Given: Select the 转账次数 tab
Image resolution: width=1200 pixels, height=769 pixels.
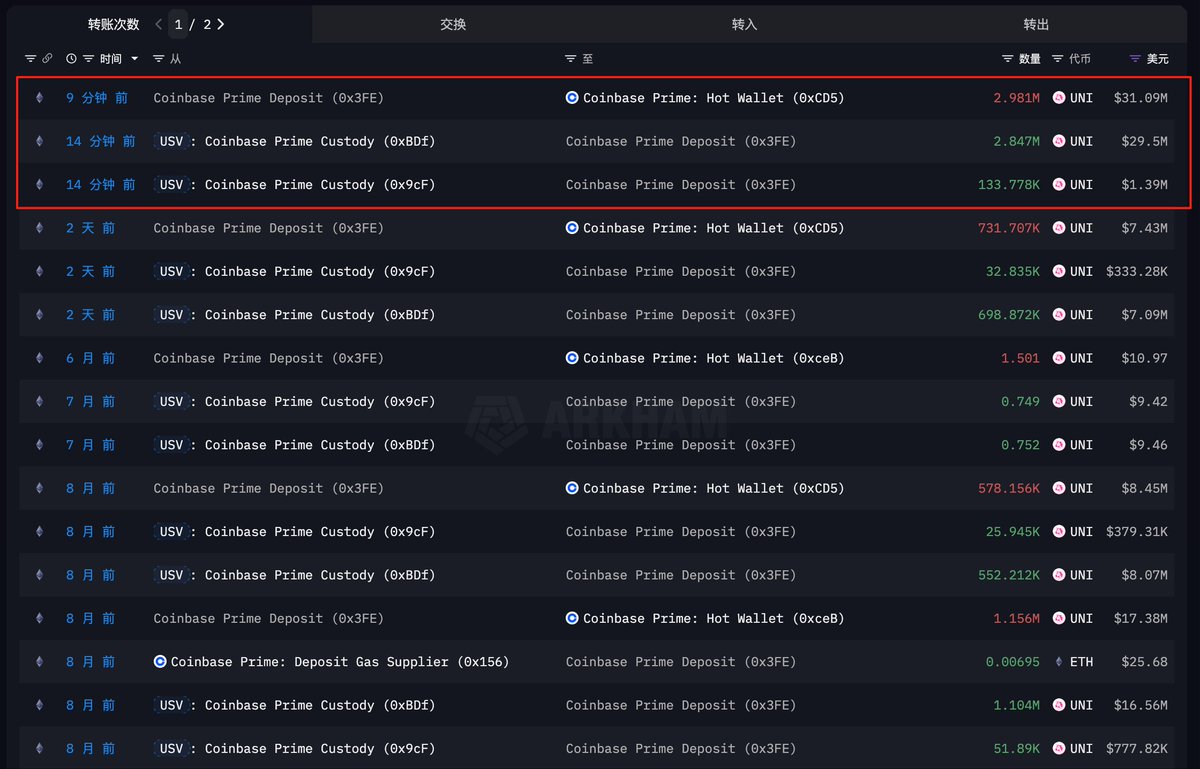Looking at the screenshot, I should [x=114, y=24].
